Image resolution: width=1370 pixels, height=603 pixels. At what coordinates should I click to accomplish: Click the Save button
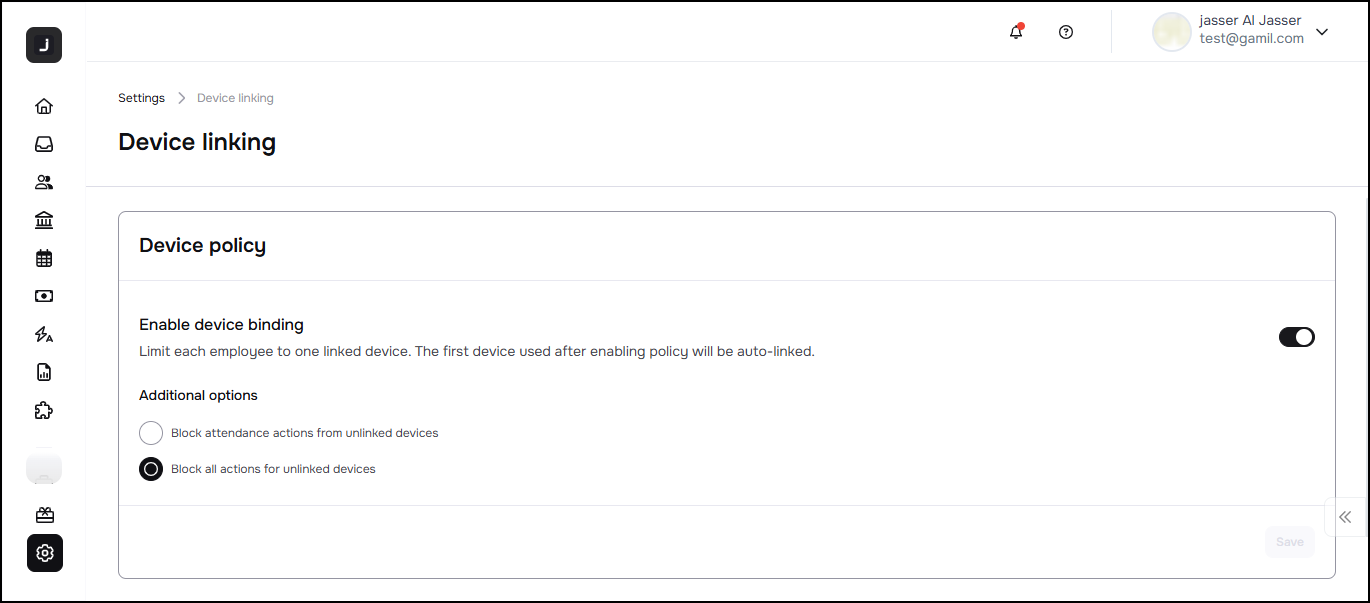click(1289, 542)
